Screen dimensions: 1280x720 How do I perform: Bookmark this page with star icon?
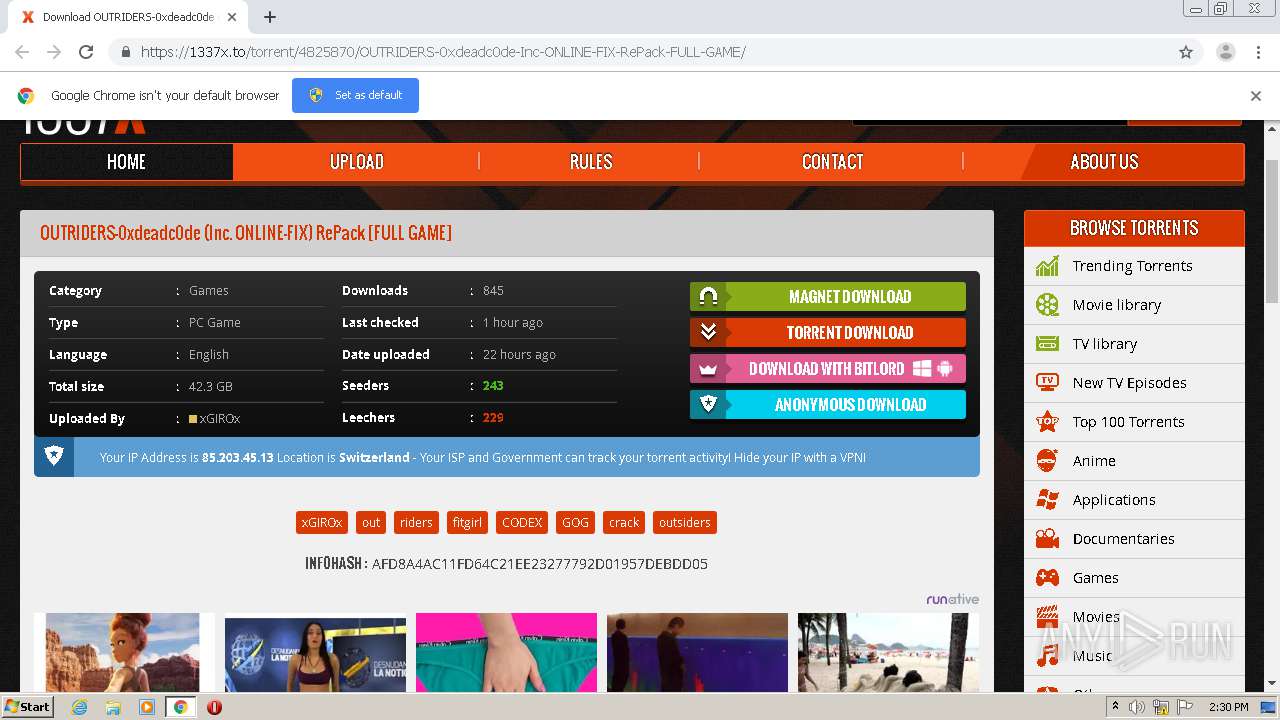click(1186, 52)
